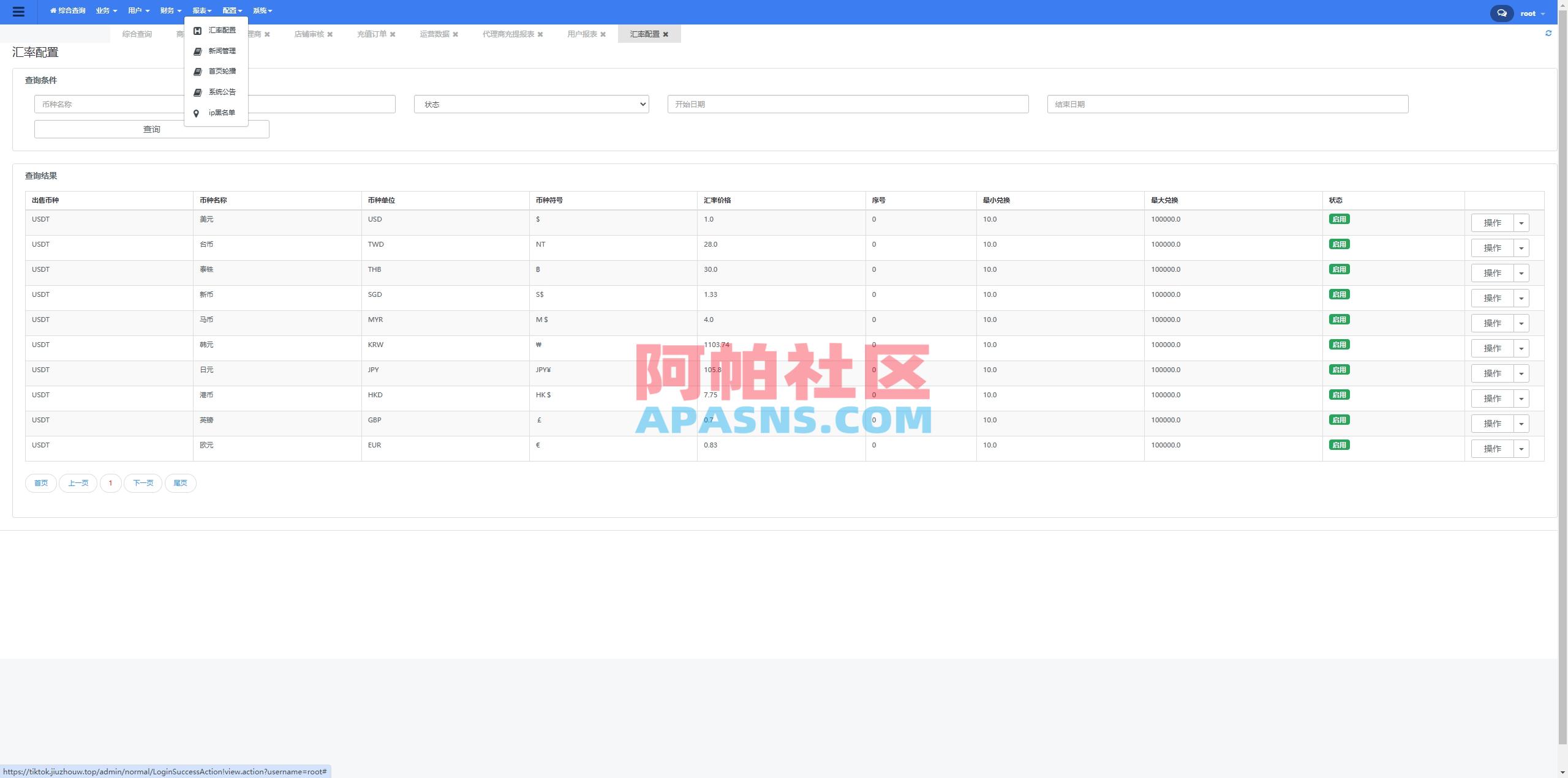
Task: Open the 汇率配置 menu item with H icon
Action: click(x=221, y=30)
